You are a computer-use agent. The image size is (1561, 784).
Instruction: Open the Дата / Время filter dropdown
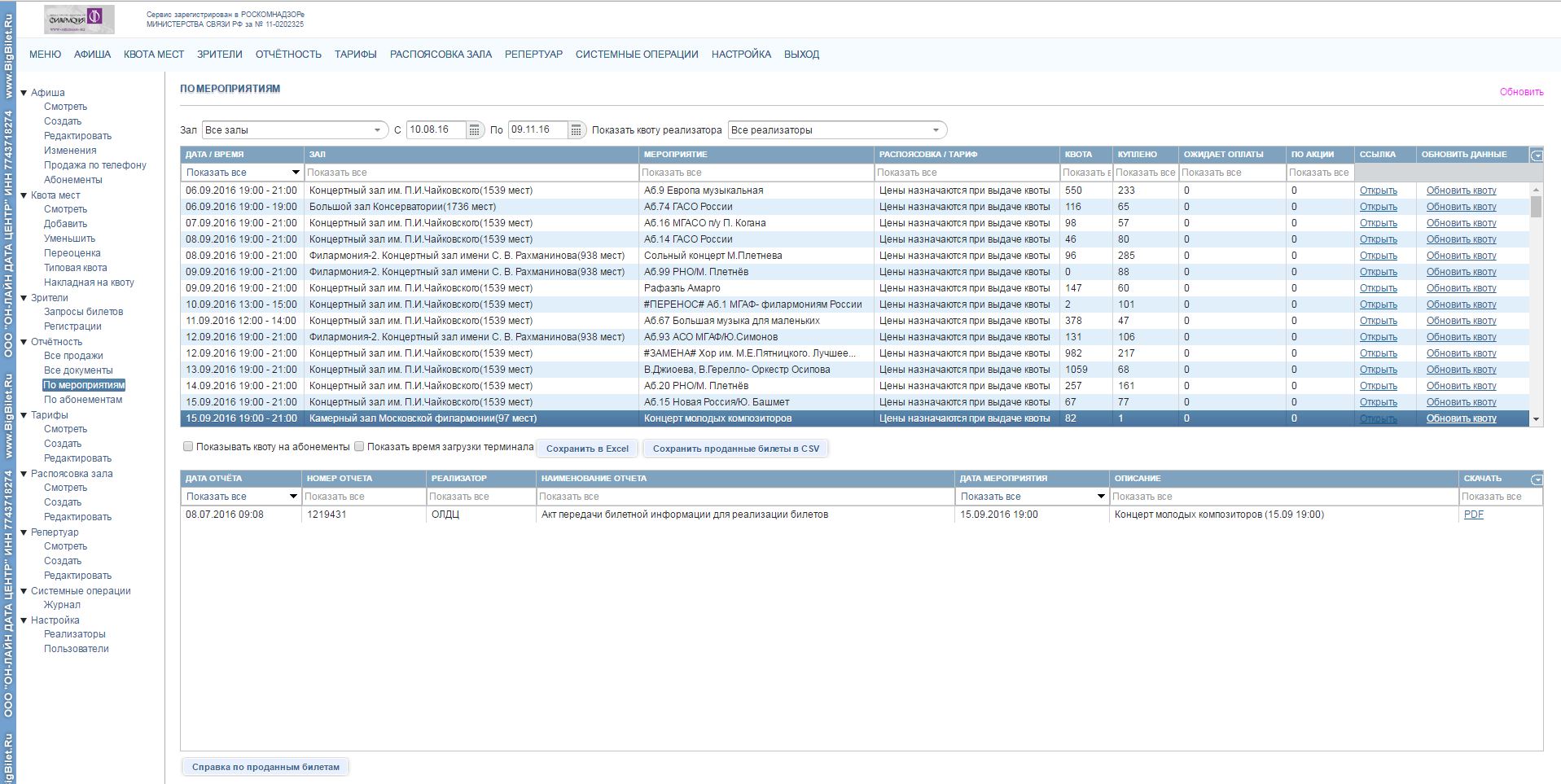[x=295, y=173]
